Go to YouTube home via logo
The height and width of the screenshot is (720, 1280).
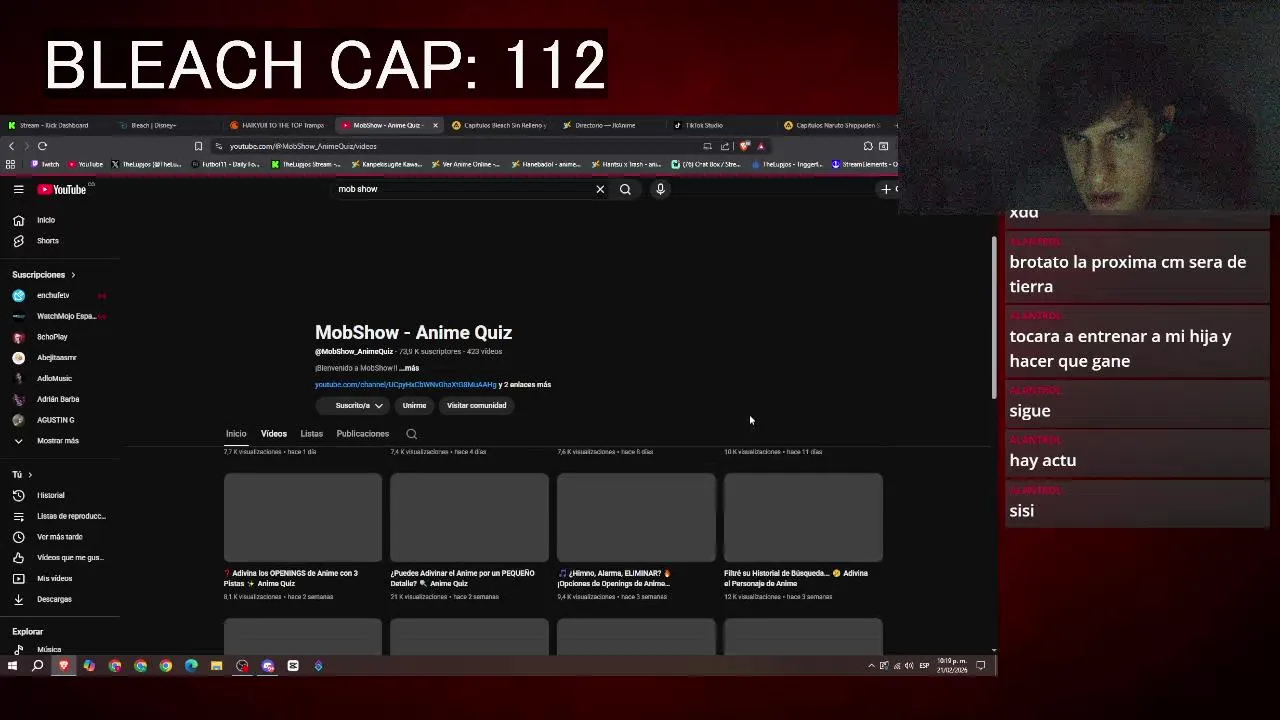click(62, 189)
